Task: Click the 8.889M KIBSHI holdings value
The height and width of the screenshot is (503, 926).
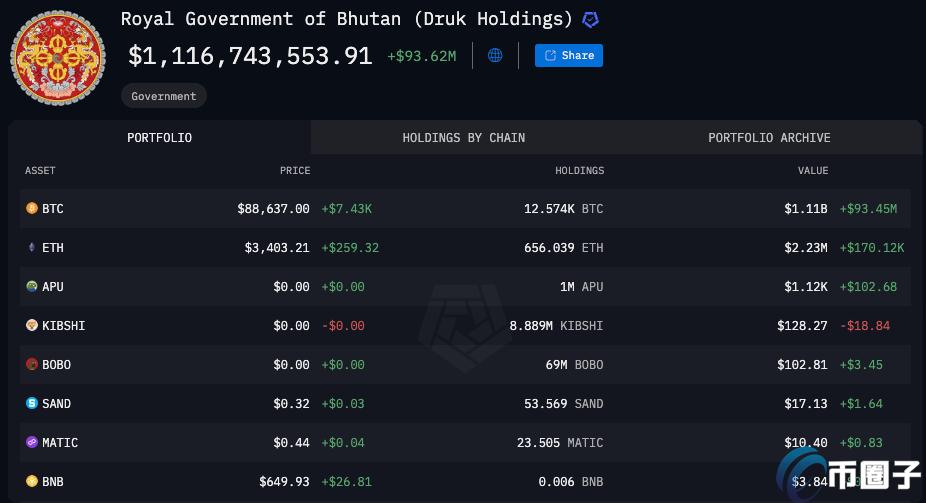Action: 556,325
